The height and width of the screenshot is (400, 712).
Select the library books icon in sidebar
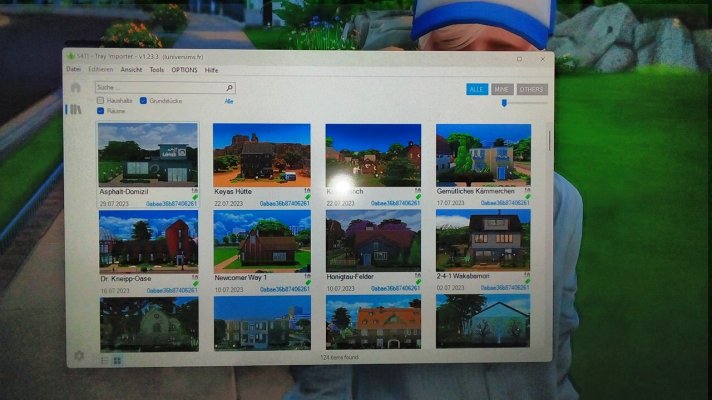(74, 109)
